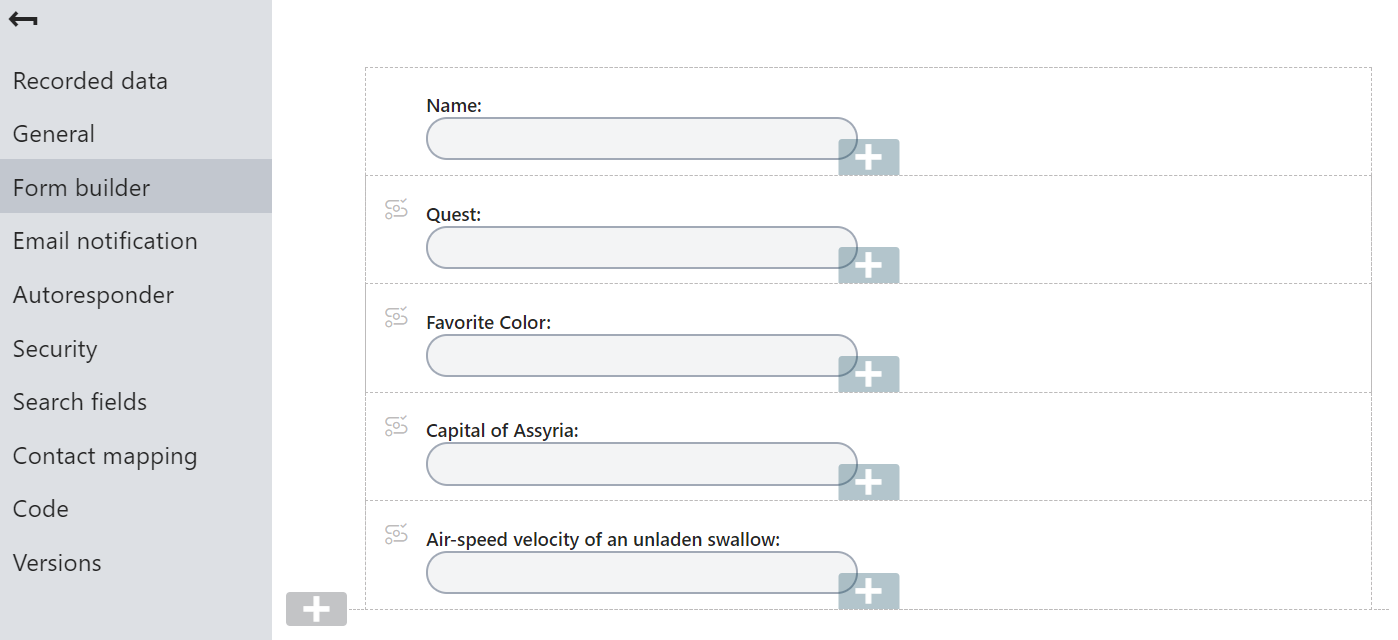The image size is (1398, 640).
Task: Click the plus icon under the Quest field
Action: (868, 265)
